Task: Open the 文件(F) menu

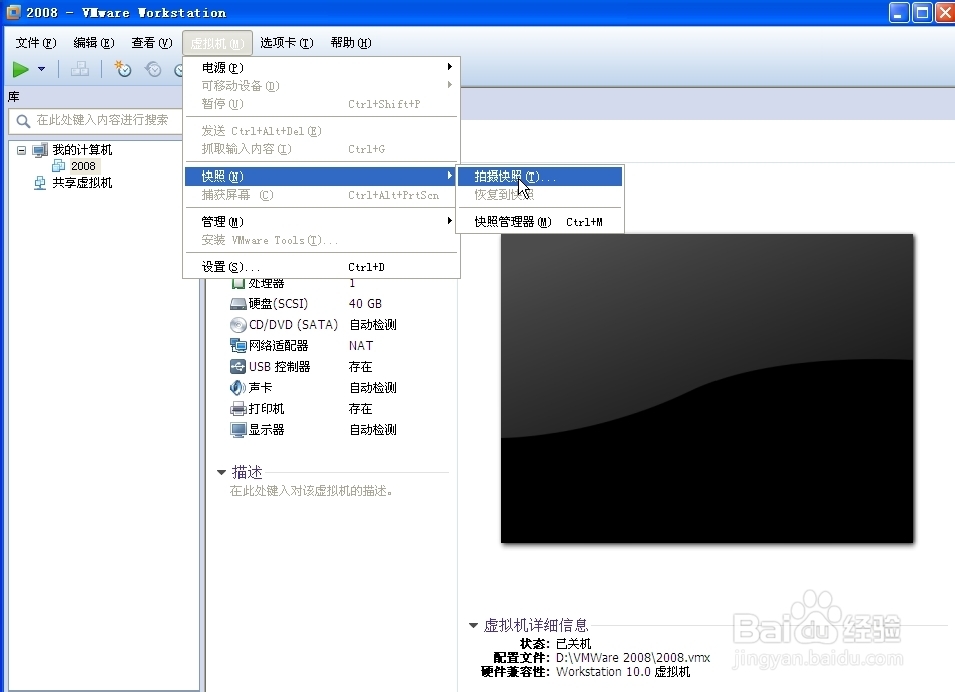Action: click(x=35, y=43)
